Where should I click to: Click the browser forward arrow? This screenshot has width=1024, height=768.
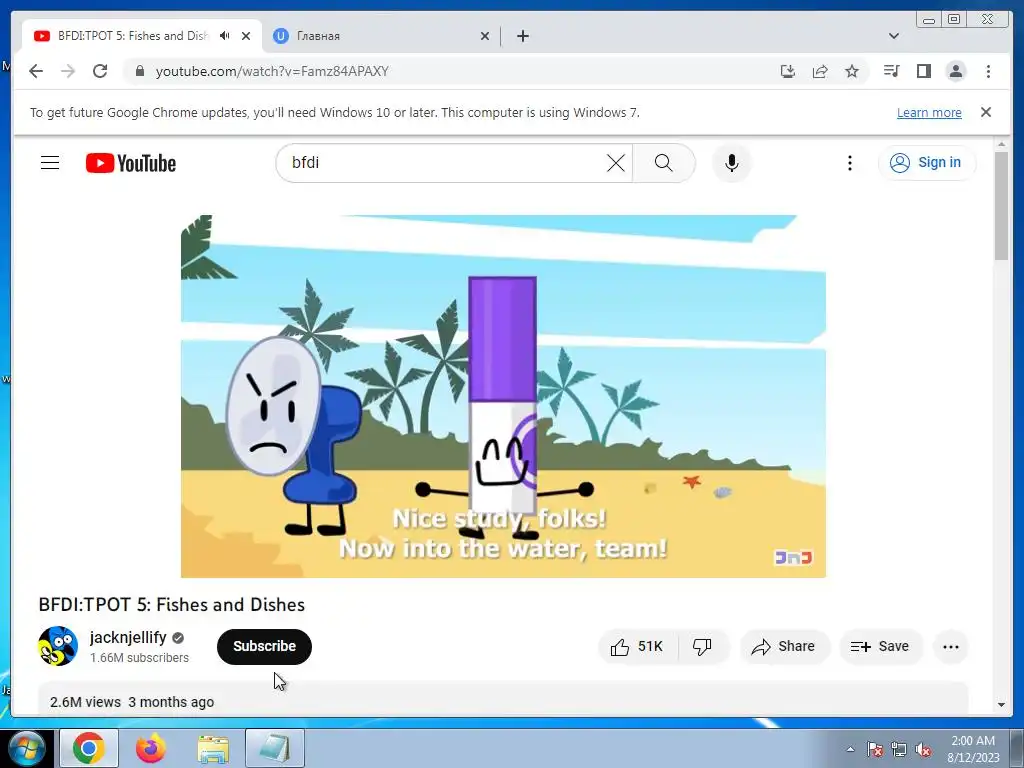[x=68, y=71]
